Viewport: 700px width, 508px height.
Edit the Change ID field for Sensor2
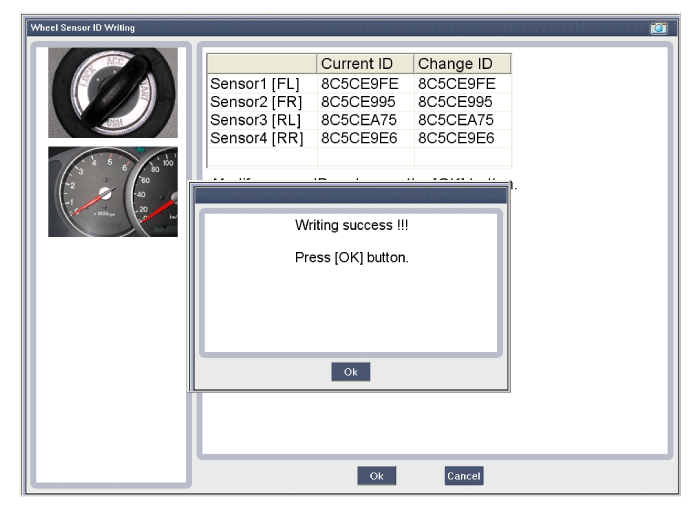(456, 102)
